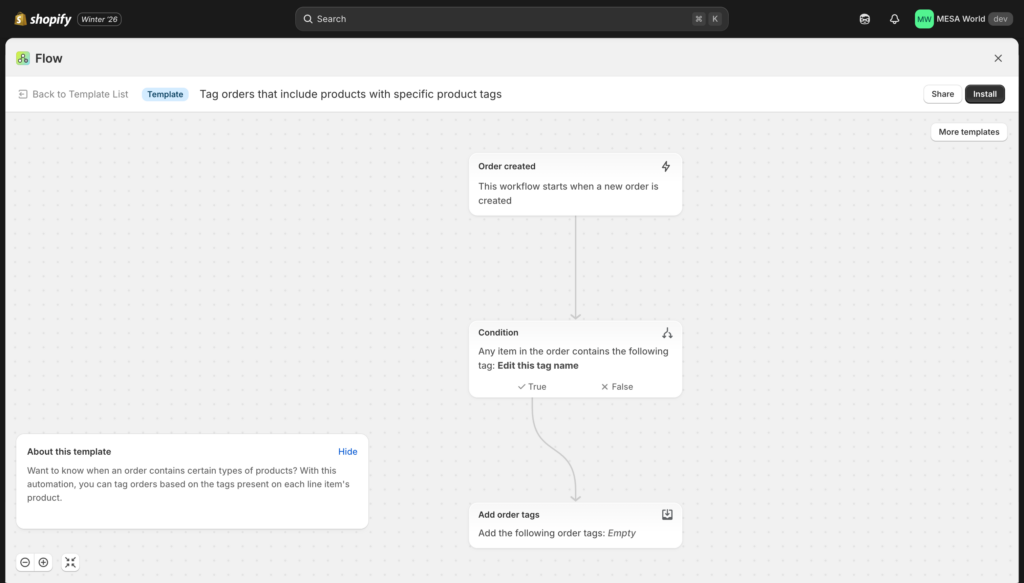This screenshot has height=583, width=1024.
Task: Zoom in on the workflow canvas
Action: tap(43, 562)
